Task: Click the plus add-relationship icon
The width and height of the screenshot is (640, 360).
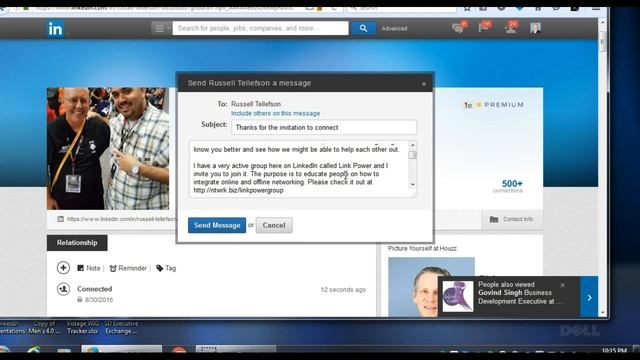Action: (63, 268)
